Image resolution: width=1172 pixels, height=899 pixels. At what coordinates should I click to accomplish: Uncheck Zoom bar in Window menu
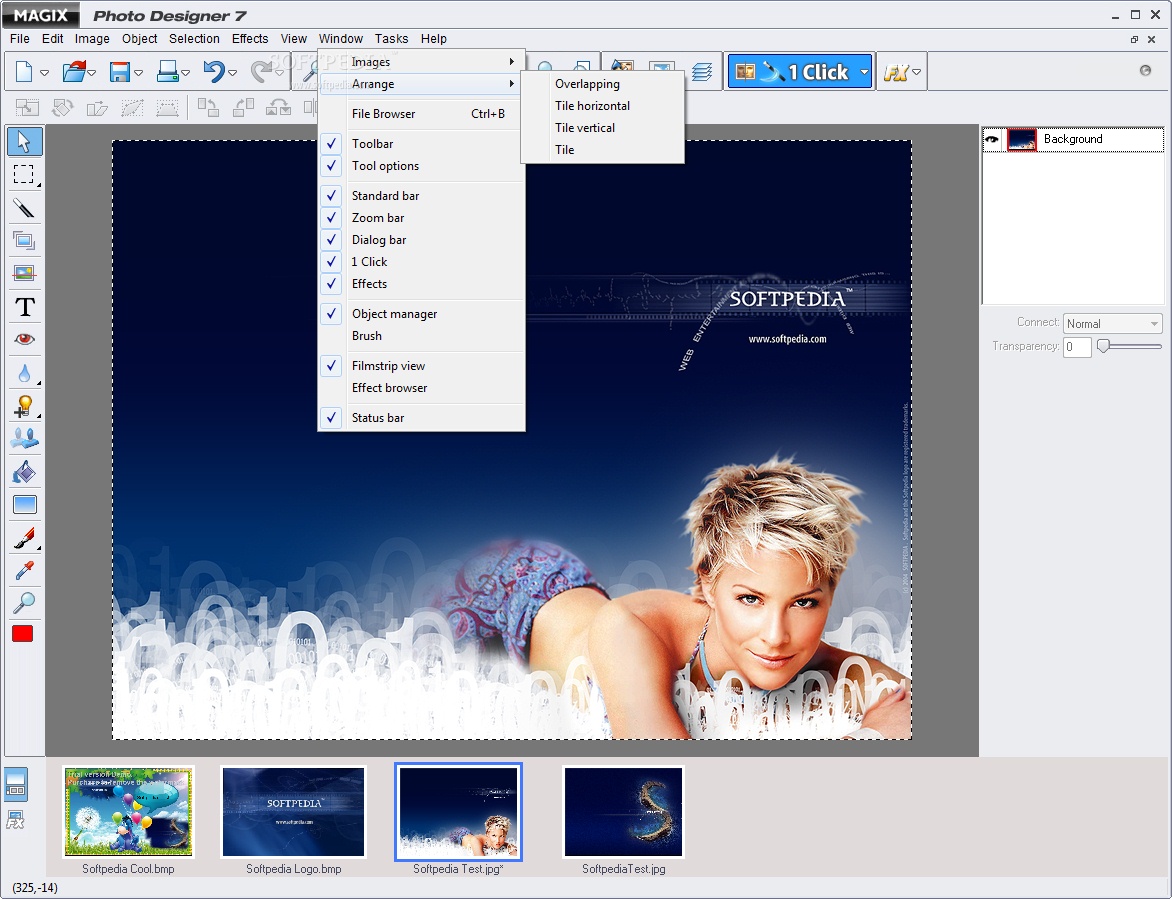pos(422,217)
